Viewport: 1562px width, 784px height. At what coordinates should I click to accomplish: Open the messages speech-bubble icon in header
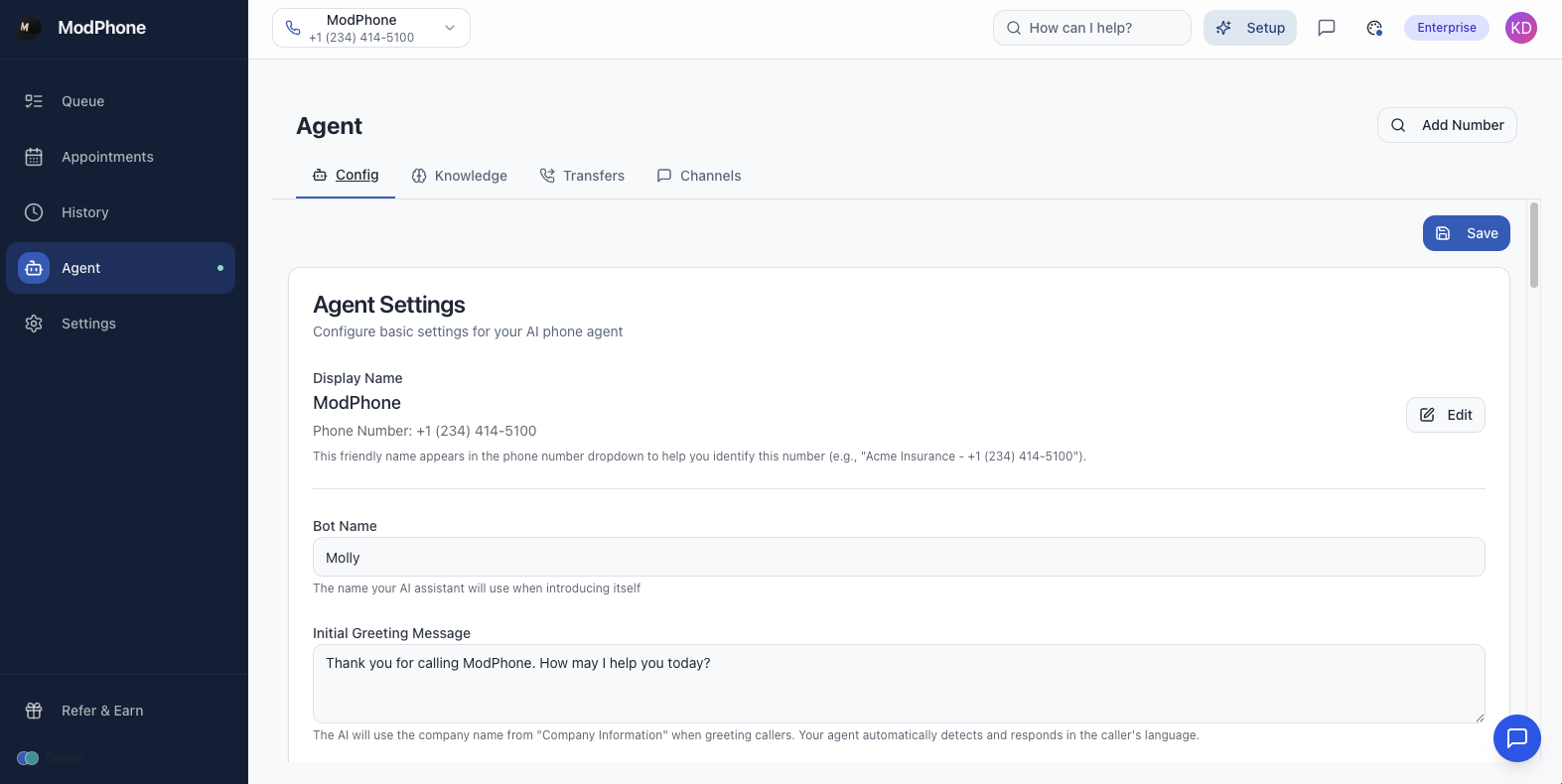point(1327,28)
